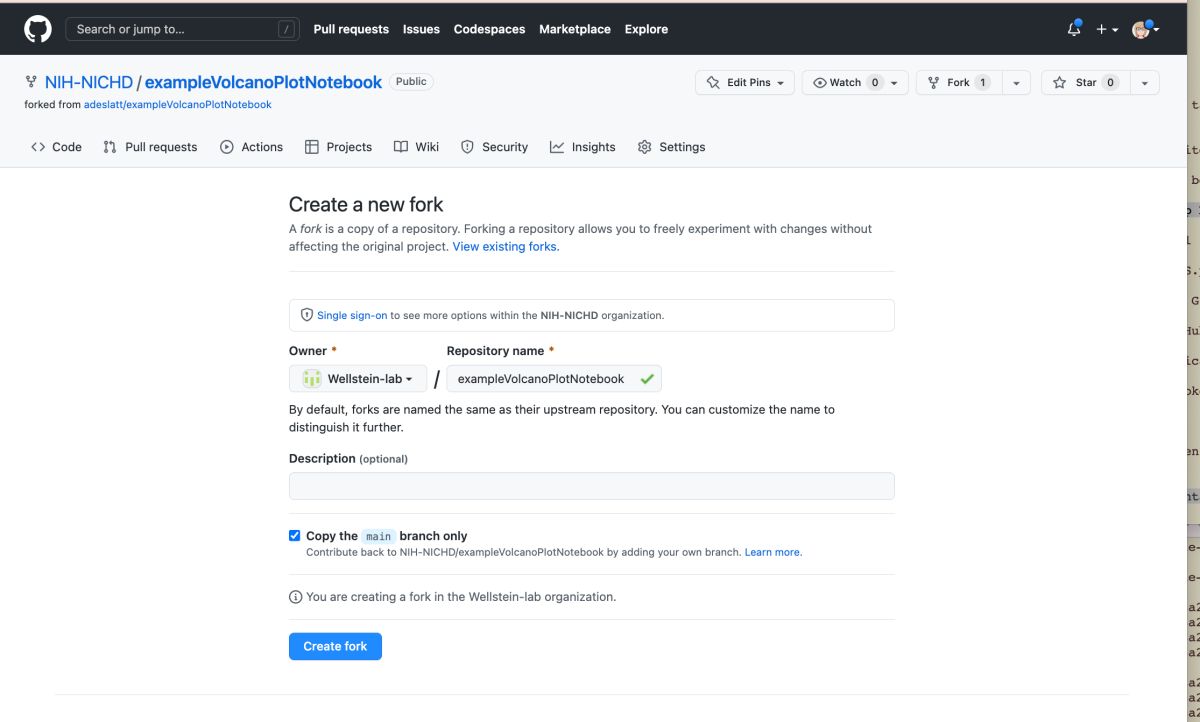Viewport: 1200px width, 722px height.
Task: Open the plus create-new menu
Action: coord(1107,30)
